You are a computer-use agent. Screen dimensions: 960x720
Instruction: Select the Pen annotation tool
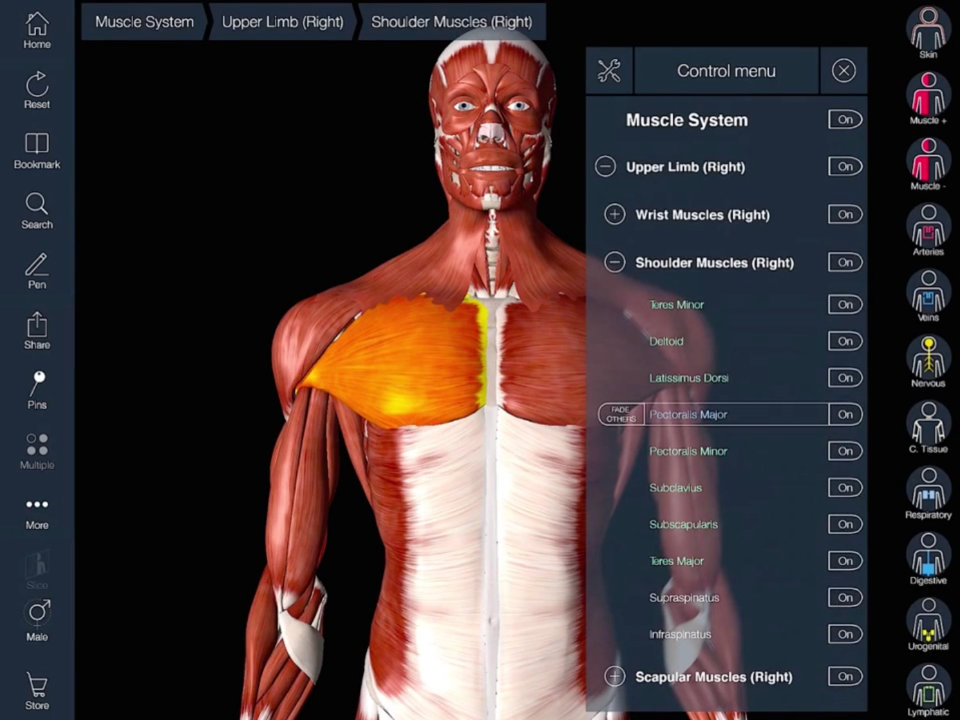[37, 270]
